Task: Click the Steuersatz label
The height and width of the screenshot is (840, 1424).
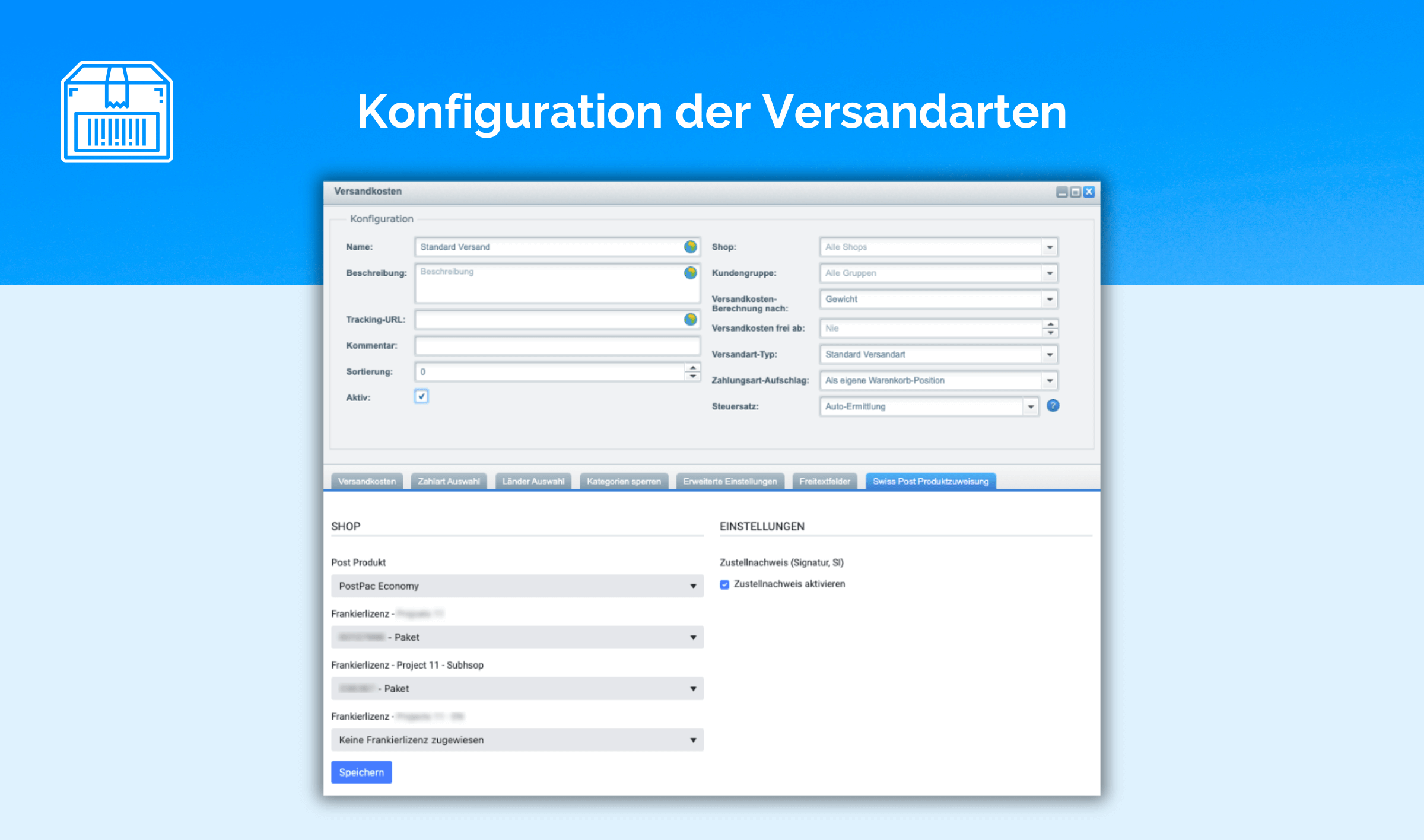Action: pos(735,406)
